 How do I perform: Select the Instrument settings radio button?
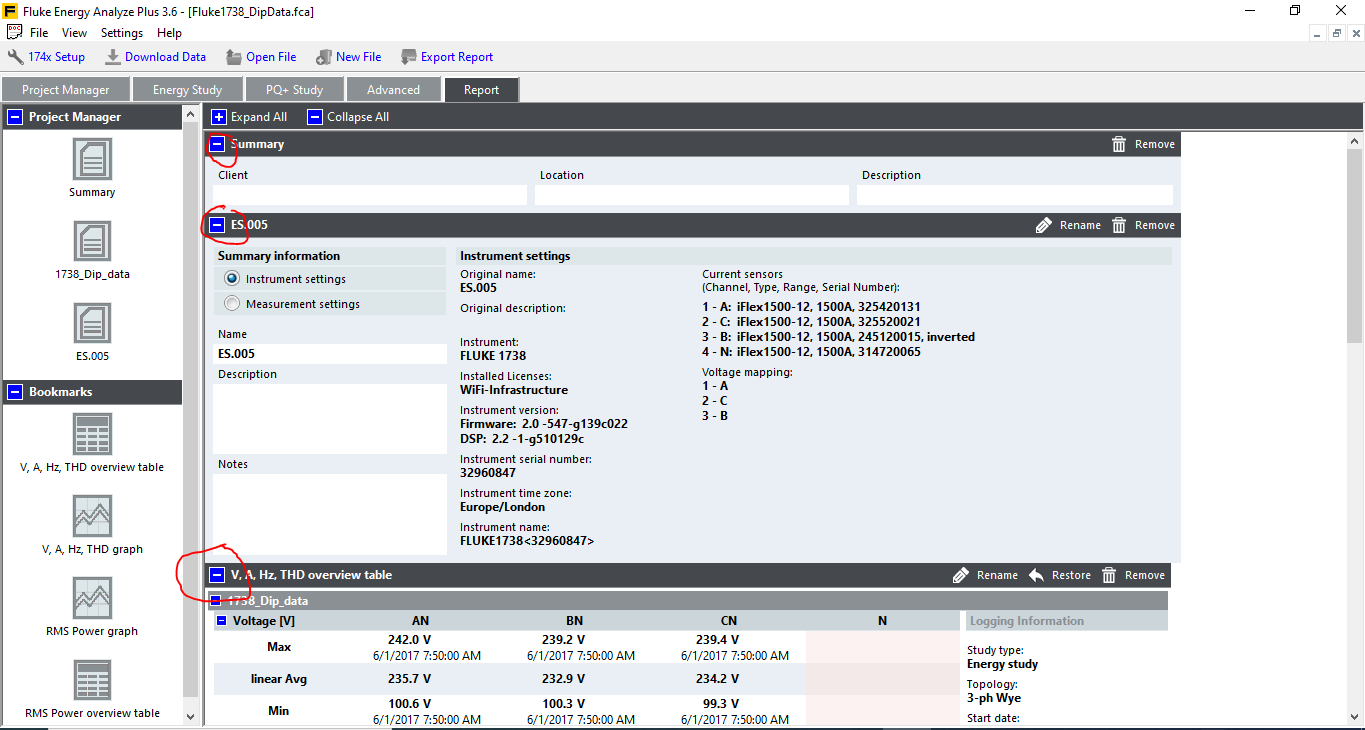pos(232,279)
